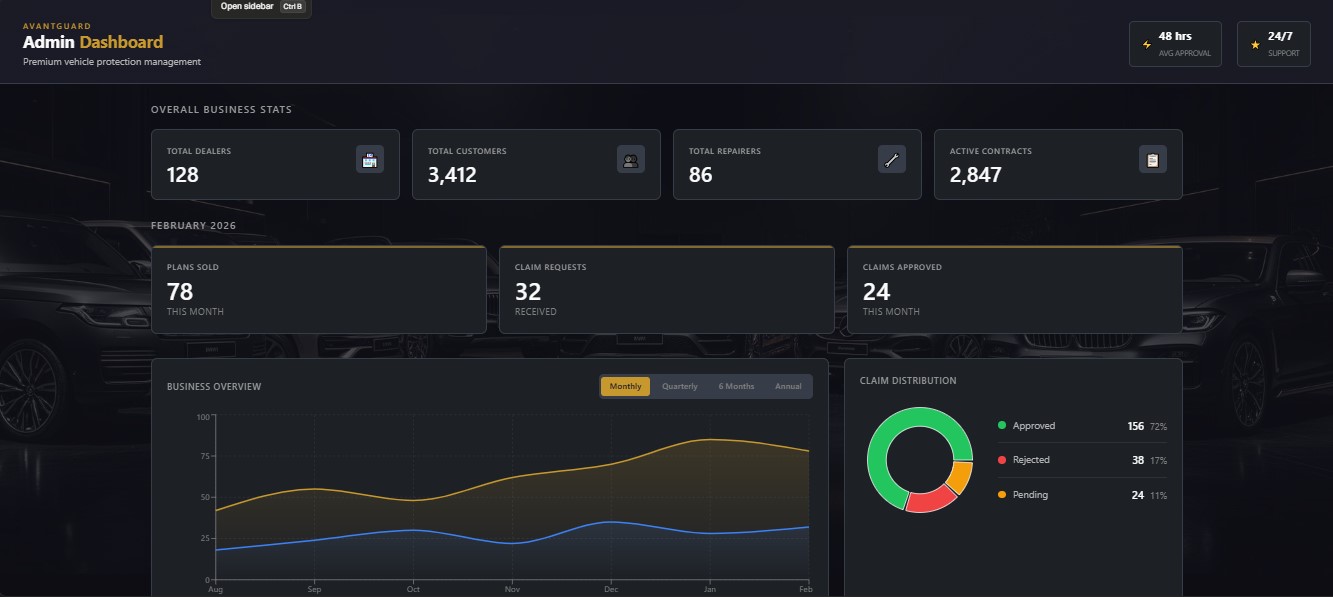Image resolution: width=1333 pixels, height=597 pixels.
Task: Click the lightning bolt icon beside 48 hrs
Action: tap(1147, 45)
